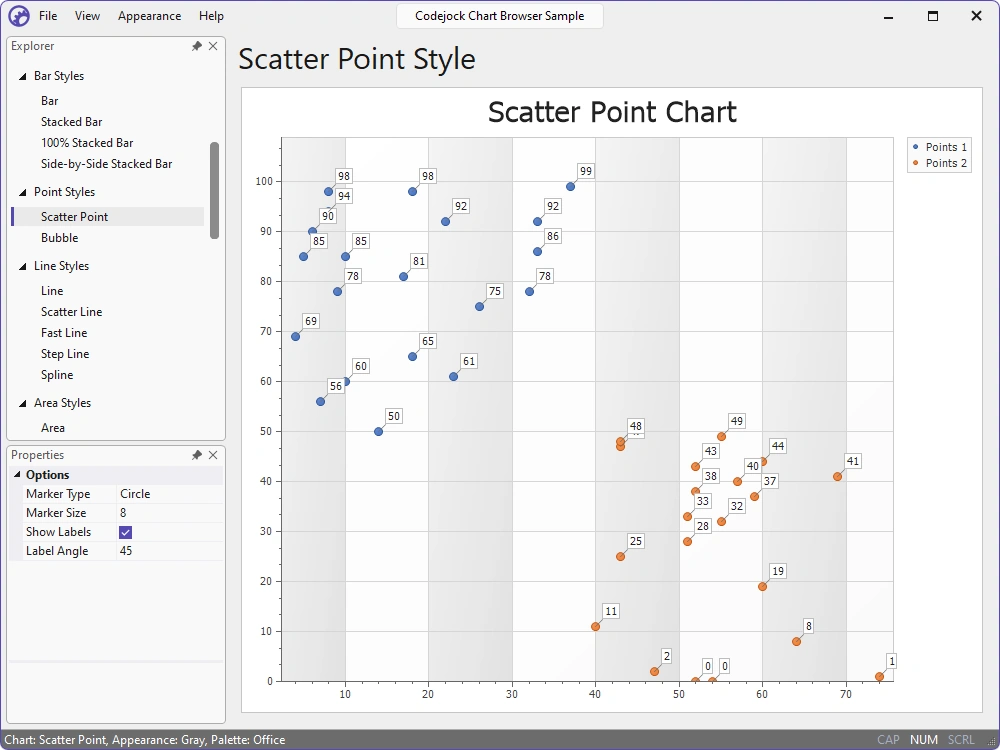Click the Points 2 legend text
Viewport: 1000px width, 750px height.
pos(946,163)
